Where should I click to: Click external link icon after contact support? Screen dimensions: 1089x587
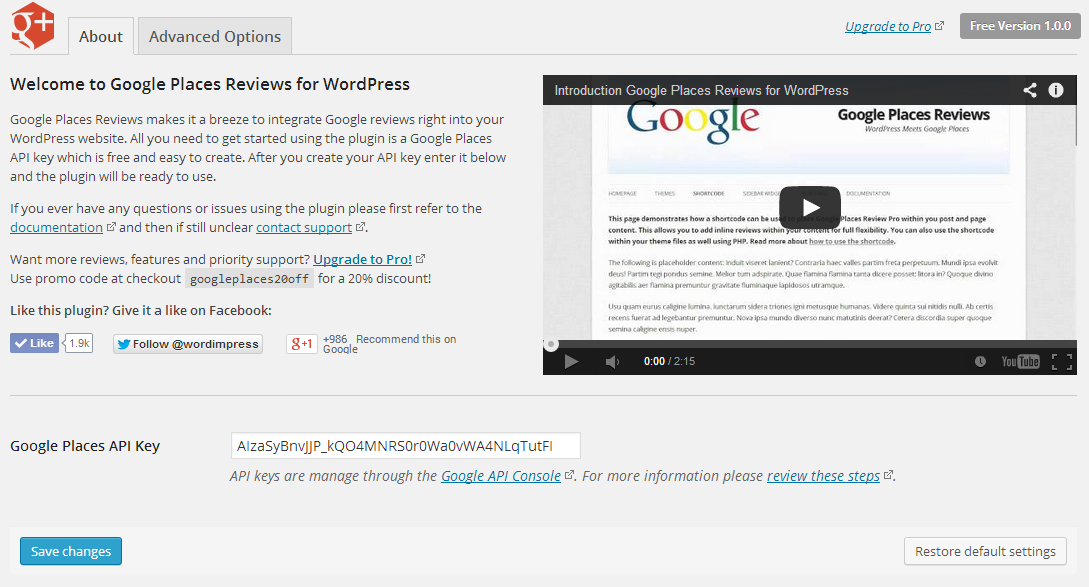pos(360,226)
